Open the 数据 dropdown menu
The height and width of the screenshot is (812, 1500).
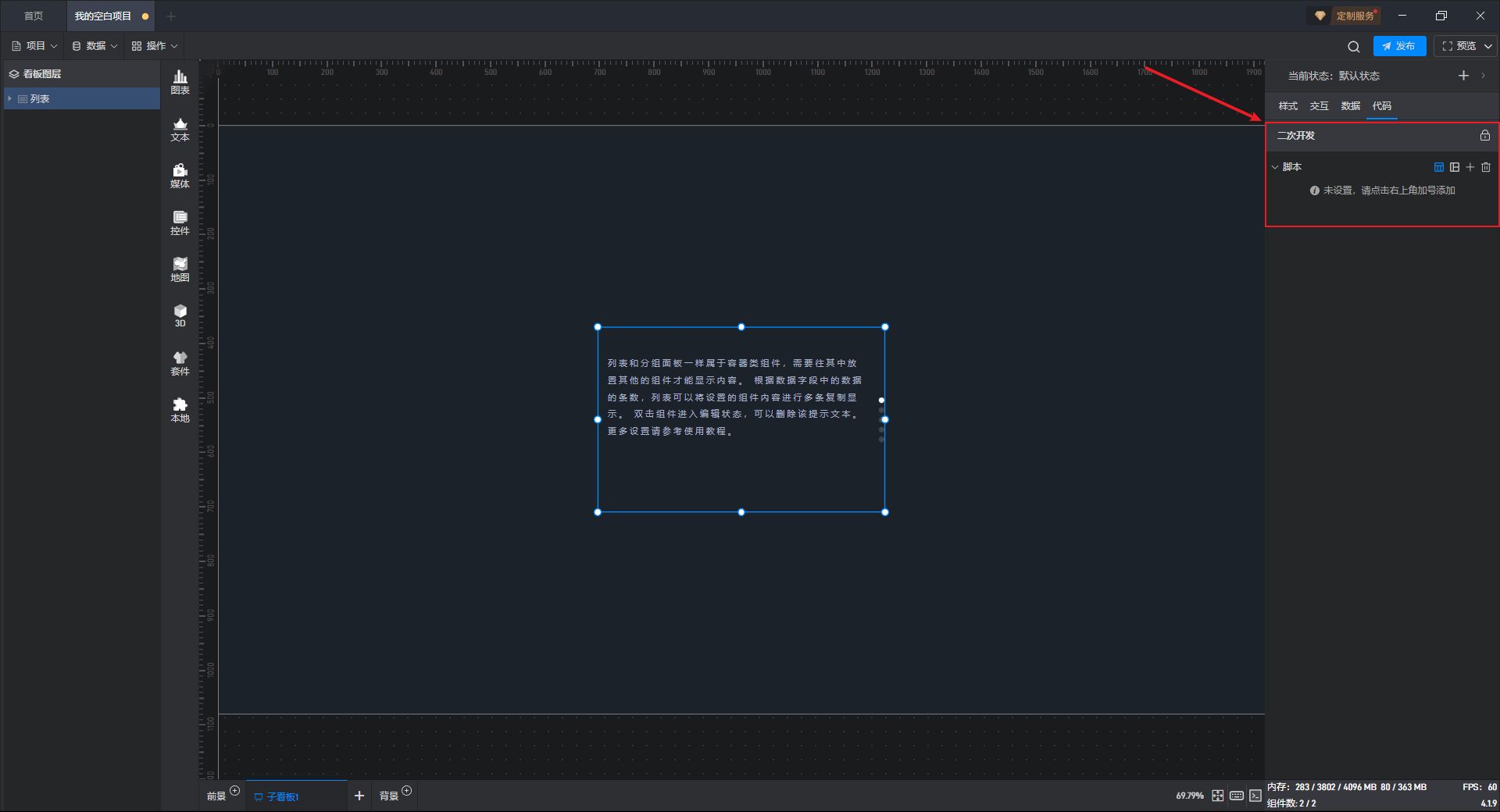click(95, 46)
